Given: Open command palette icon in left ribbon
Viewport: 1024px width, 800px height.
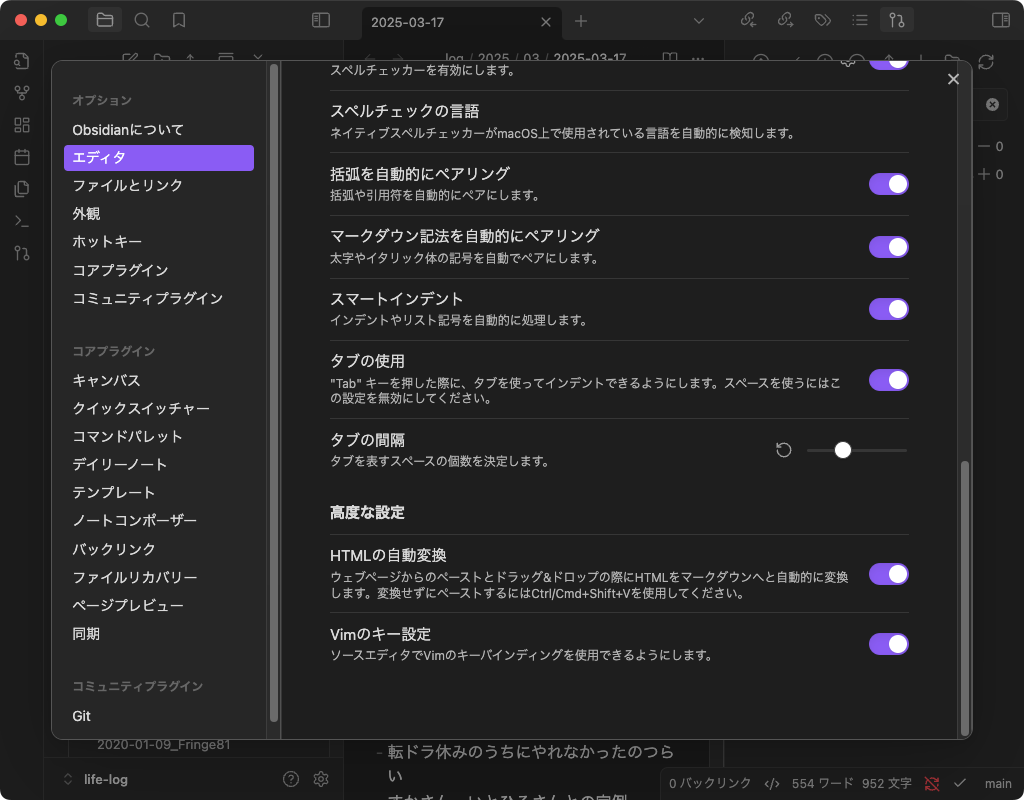Looking at the screenshot, I should (x=22, y=221).
